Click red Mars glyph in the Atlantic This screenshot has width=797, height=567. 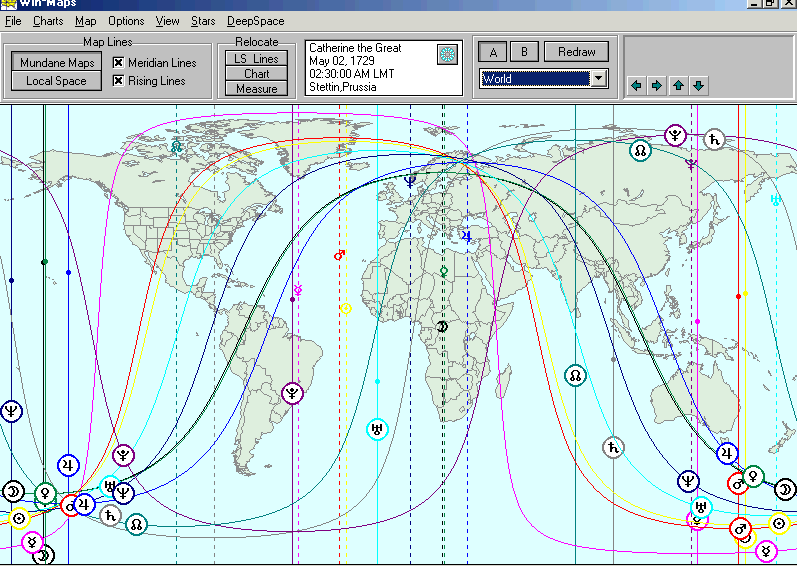pos(340,255)
